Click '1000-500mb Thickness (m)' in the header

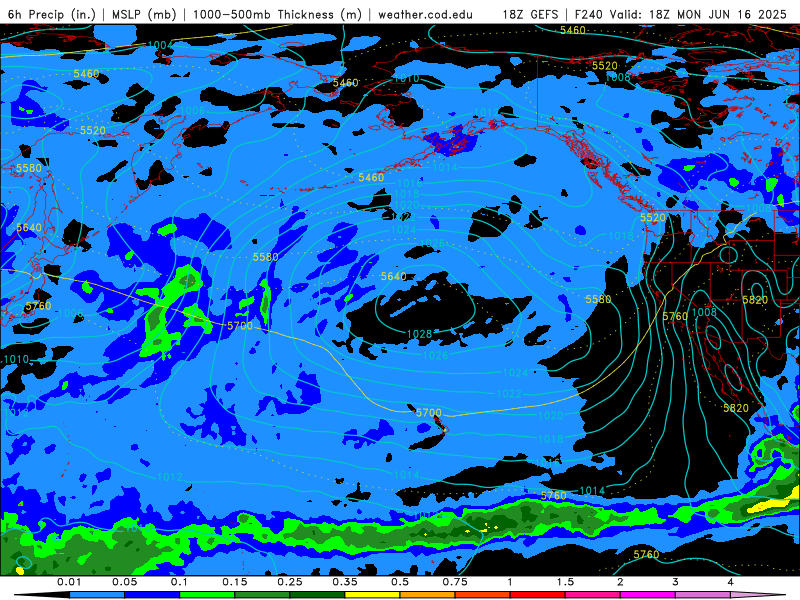(x=277, y=14)
